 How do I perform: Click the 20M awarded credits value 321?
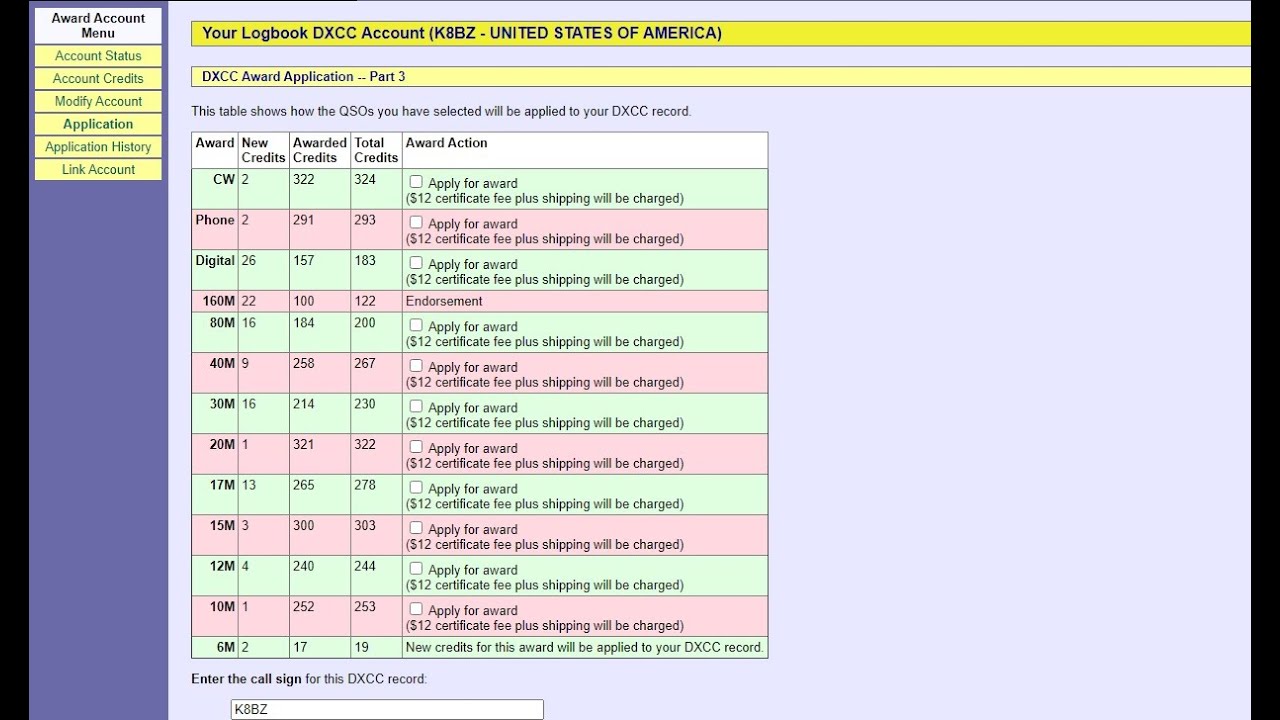[x=303, y=444]
